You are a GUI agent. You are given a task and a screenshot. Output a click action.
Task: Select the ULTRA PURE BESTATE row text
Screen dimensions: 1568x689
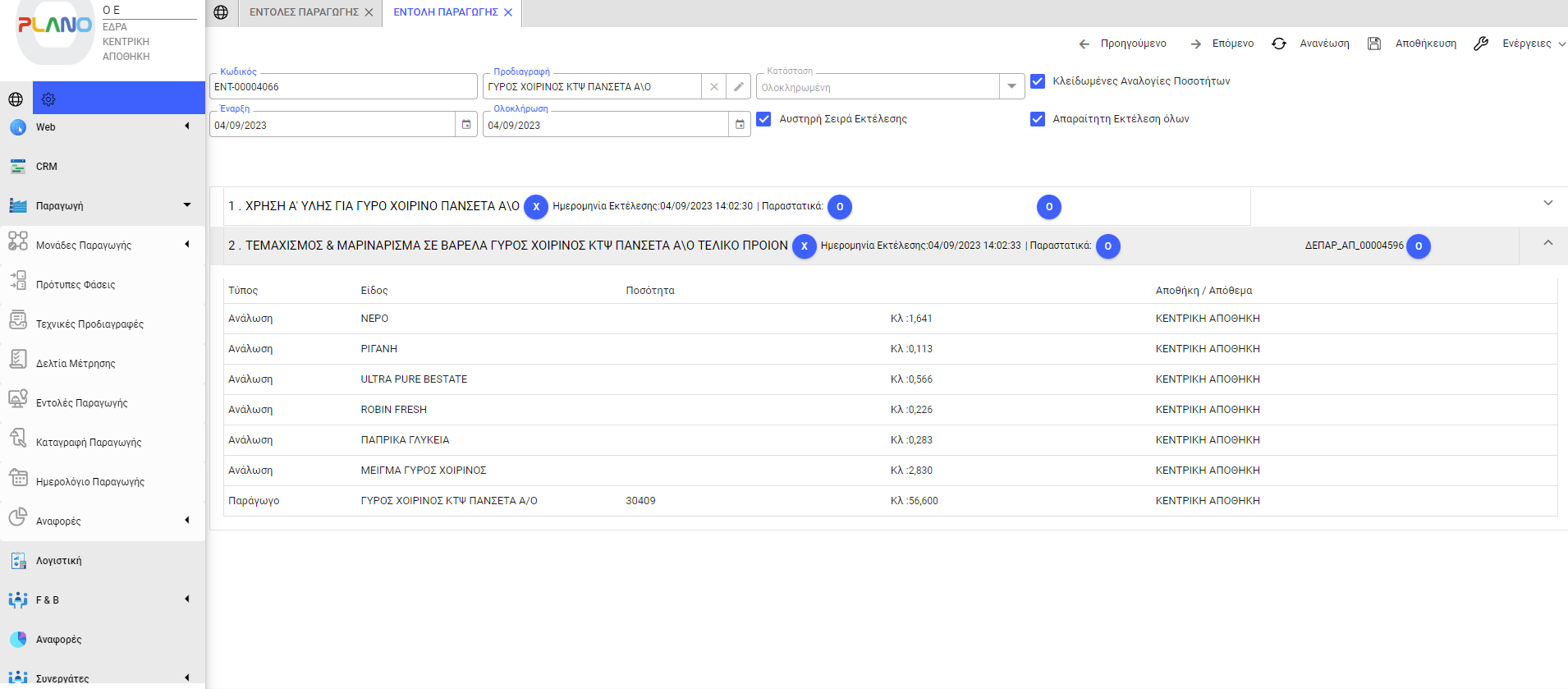click(414, 379)
